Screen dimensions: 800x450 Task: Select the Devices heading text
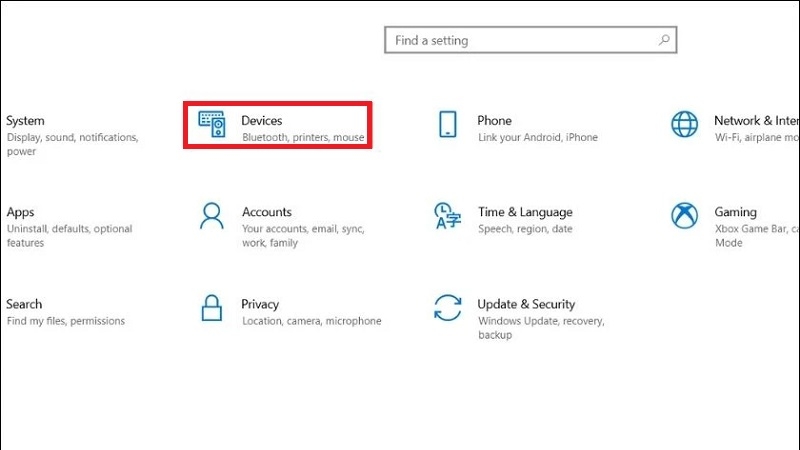tap(262, 120)
